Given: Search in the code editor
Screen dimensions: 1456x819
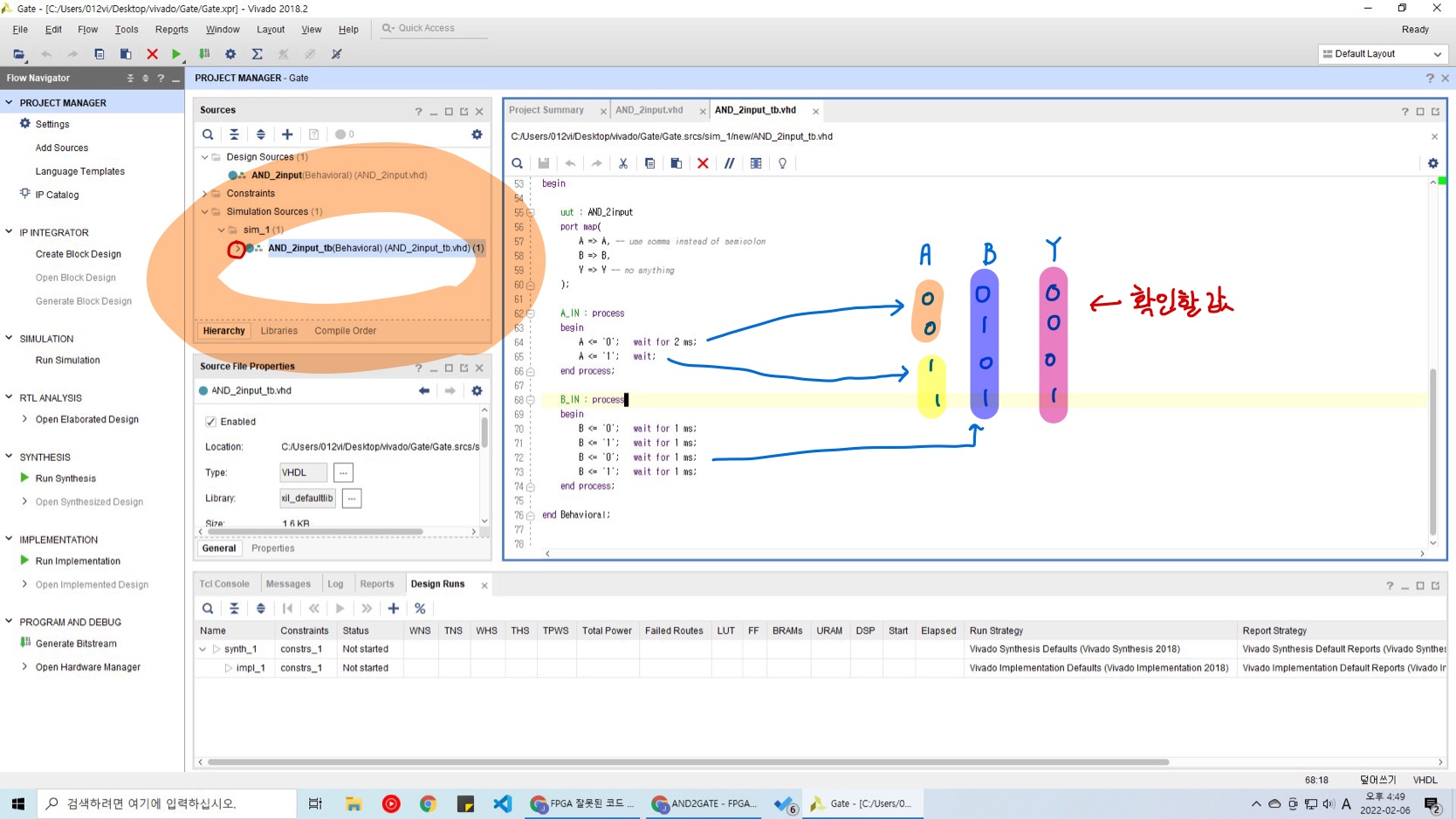Looking at the screenshot, I should coord(518,163).
